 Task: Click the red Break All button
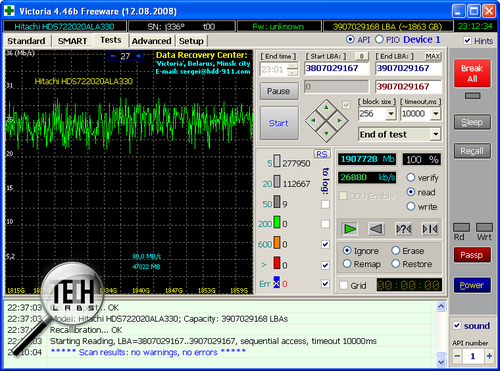(472, 73)
